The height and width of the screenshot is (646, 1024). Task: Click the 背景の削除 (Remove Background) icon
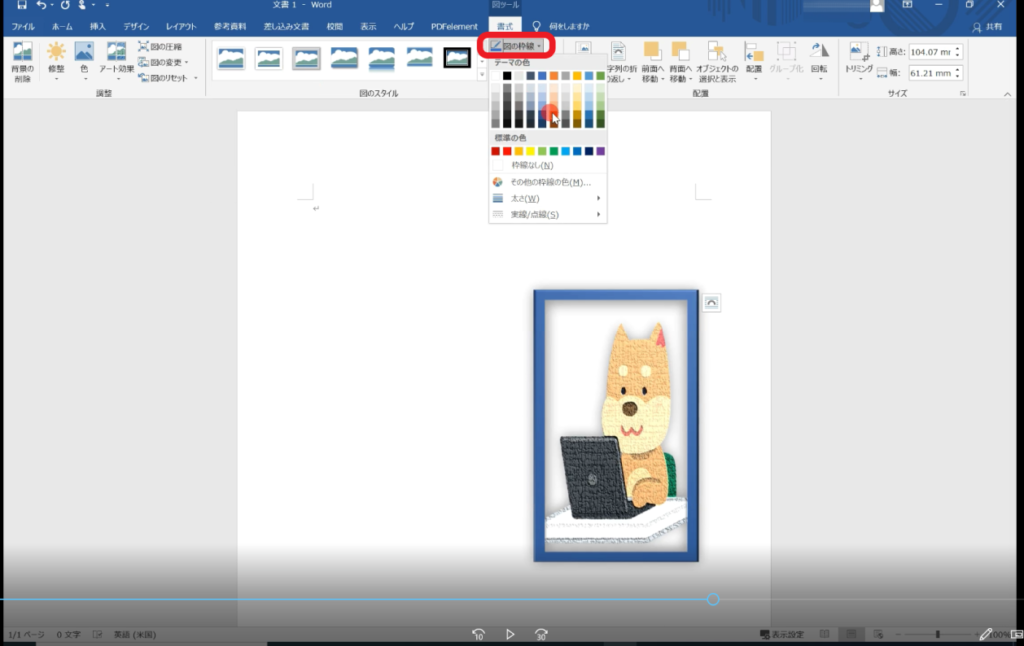22,53
